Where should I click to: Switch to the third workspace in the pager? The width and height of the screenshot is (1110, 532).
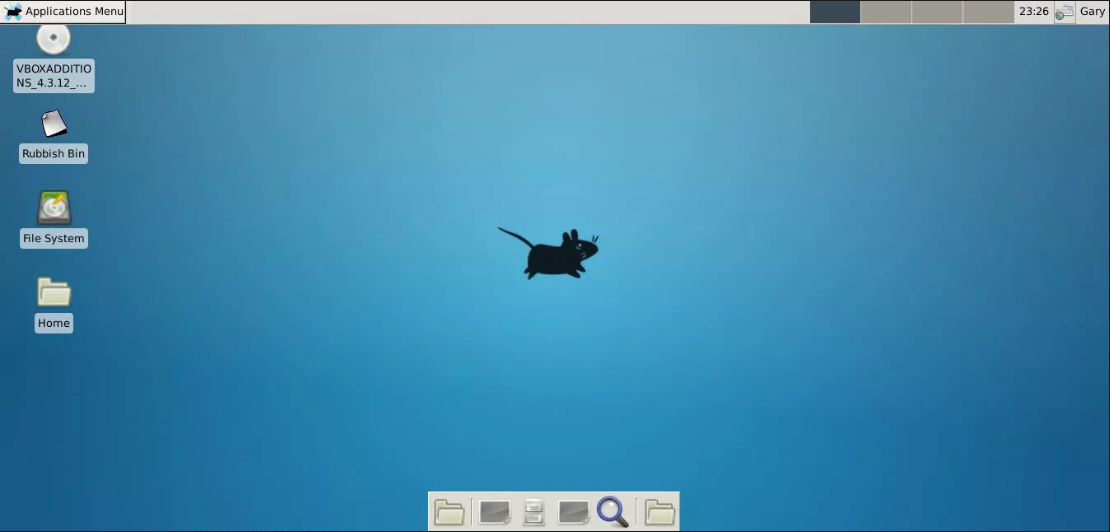point(937,12)
